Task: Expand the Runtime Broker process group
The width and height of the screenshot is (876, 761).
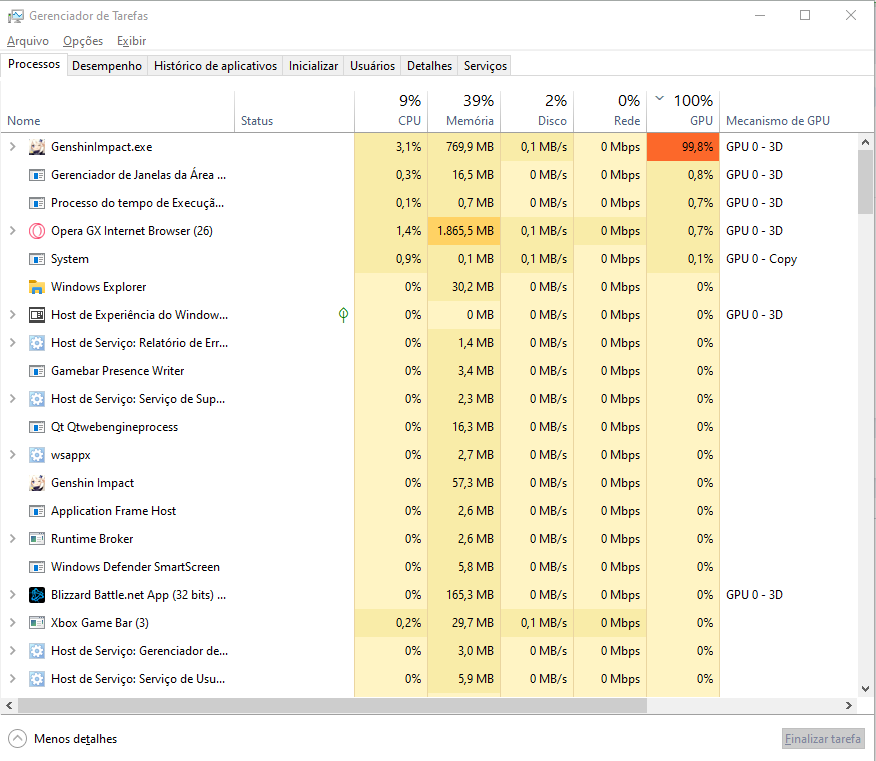Action: [12, 539]
